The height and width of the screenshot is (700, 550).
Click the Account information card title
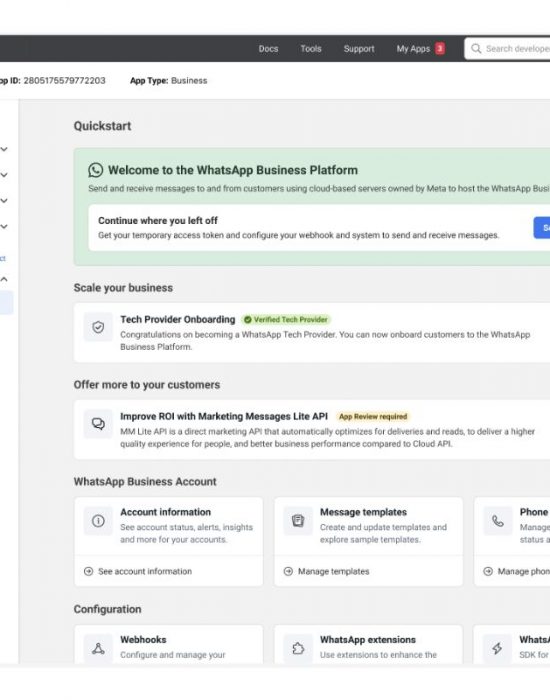point(166,512)
